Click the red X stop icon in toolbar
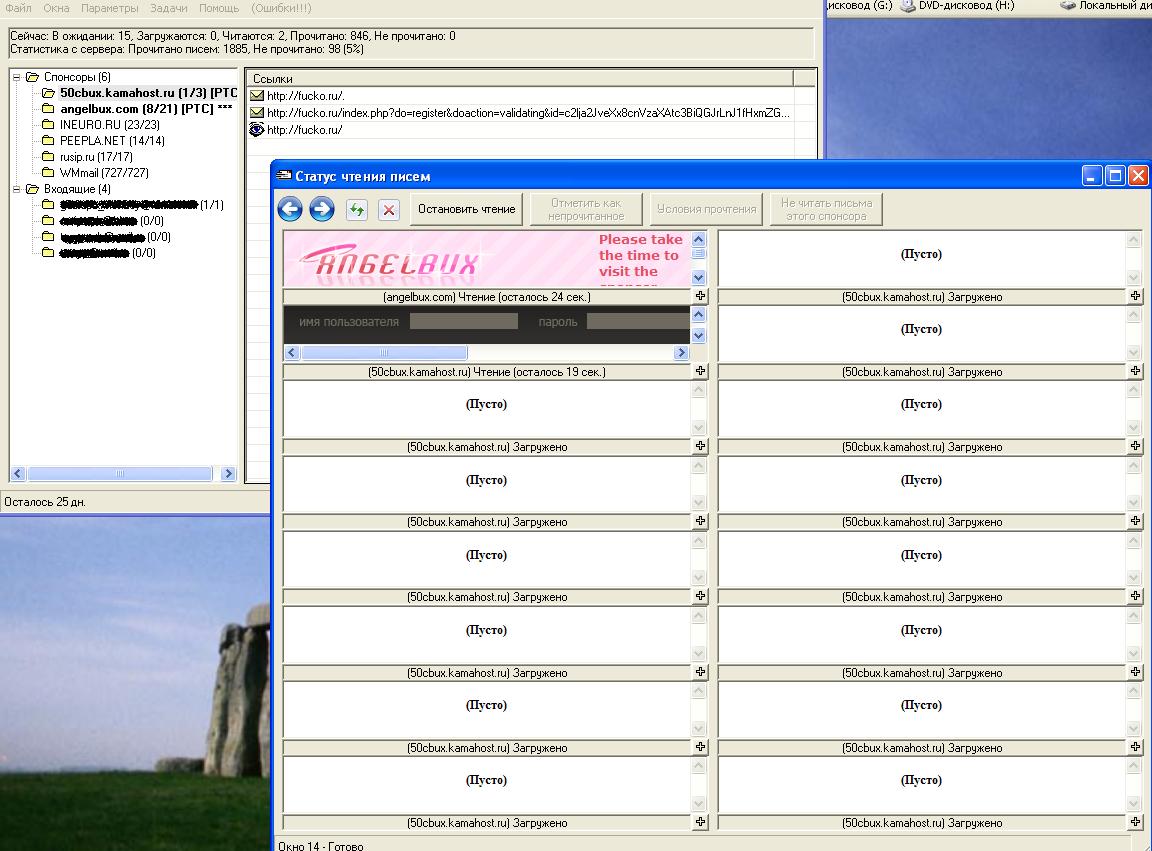This screenshot has width=1152, height=851. coord(389,210)
